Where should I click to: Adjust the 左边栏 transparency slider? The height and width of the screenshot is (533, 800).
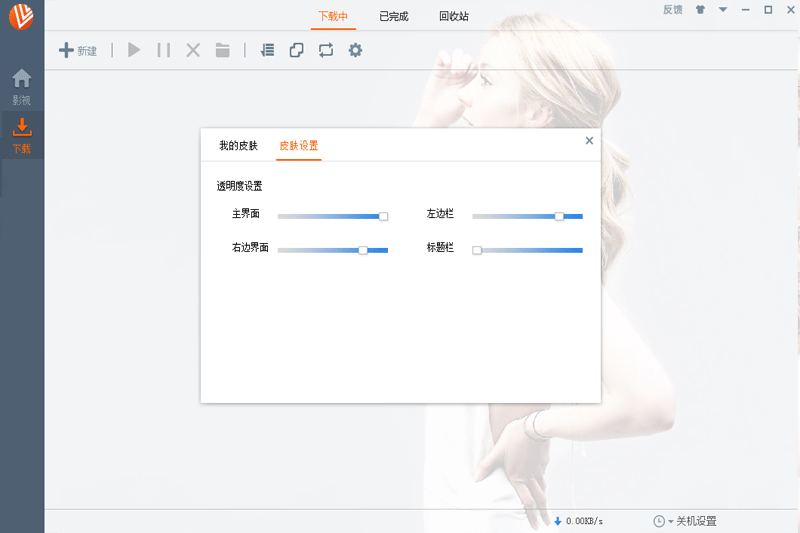(528, 216)
